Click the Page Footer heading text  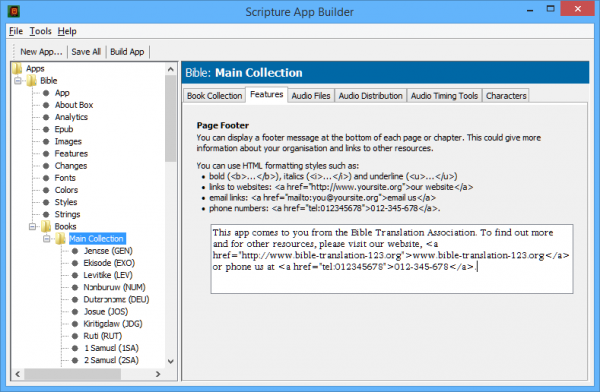coord(223,126)
